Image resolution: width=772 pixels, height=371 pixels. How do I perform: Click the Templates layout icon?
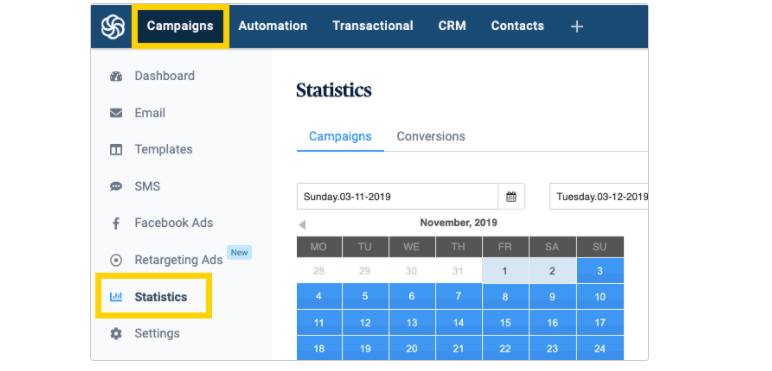[x=116, y=150]
